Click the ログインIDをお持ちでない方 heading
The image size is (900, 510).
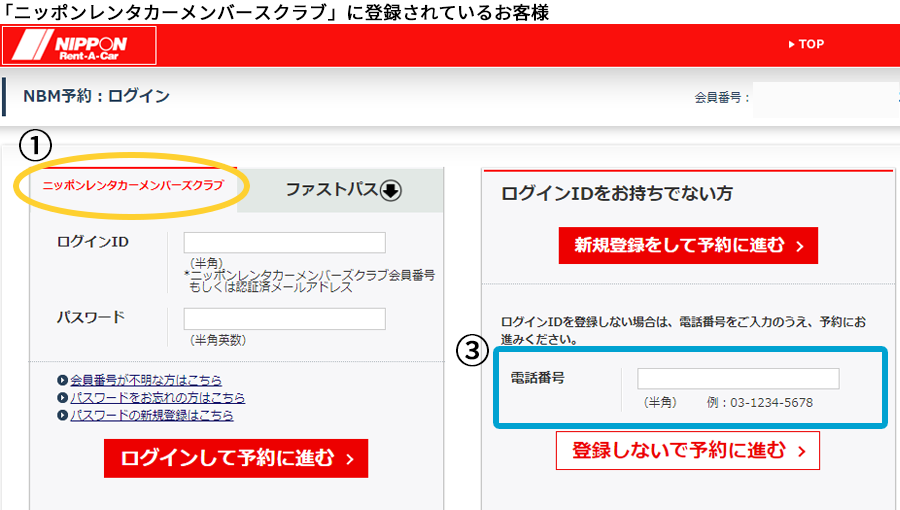coord(616,193)
